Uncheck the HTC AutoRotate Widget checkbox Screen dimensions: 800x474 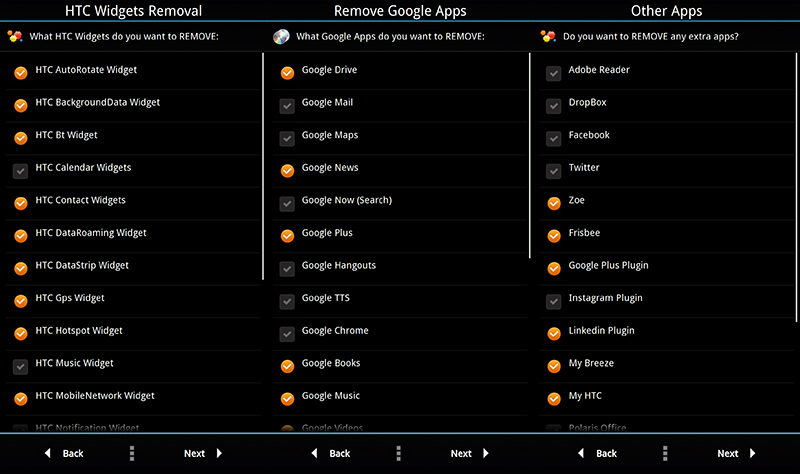(x=20, y=72)
